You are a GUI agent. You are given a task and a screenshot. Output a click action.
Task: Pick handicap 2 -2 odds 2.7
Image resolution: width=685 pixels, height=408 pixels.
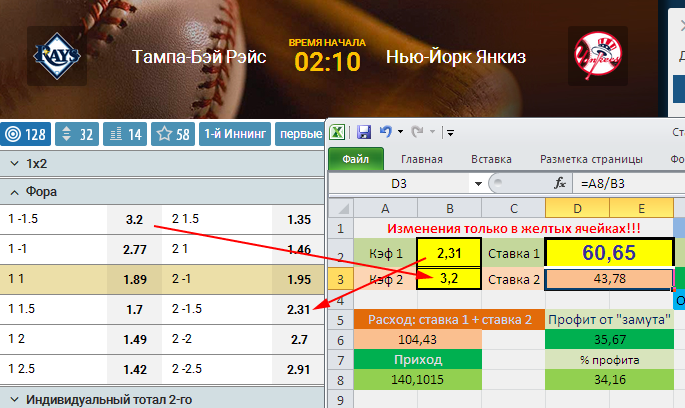[299, 339]
